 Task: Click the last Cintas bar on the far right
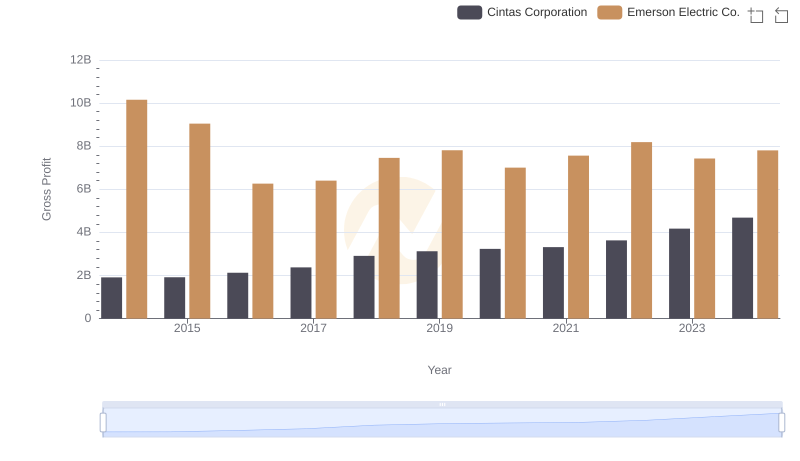pos(742,268)
